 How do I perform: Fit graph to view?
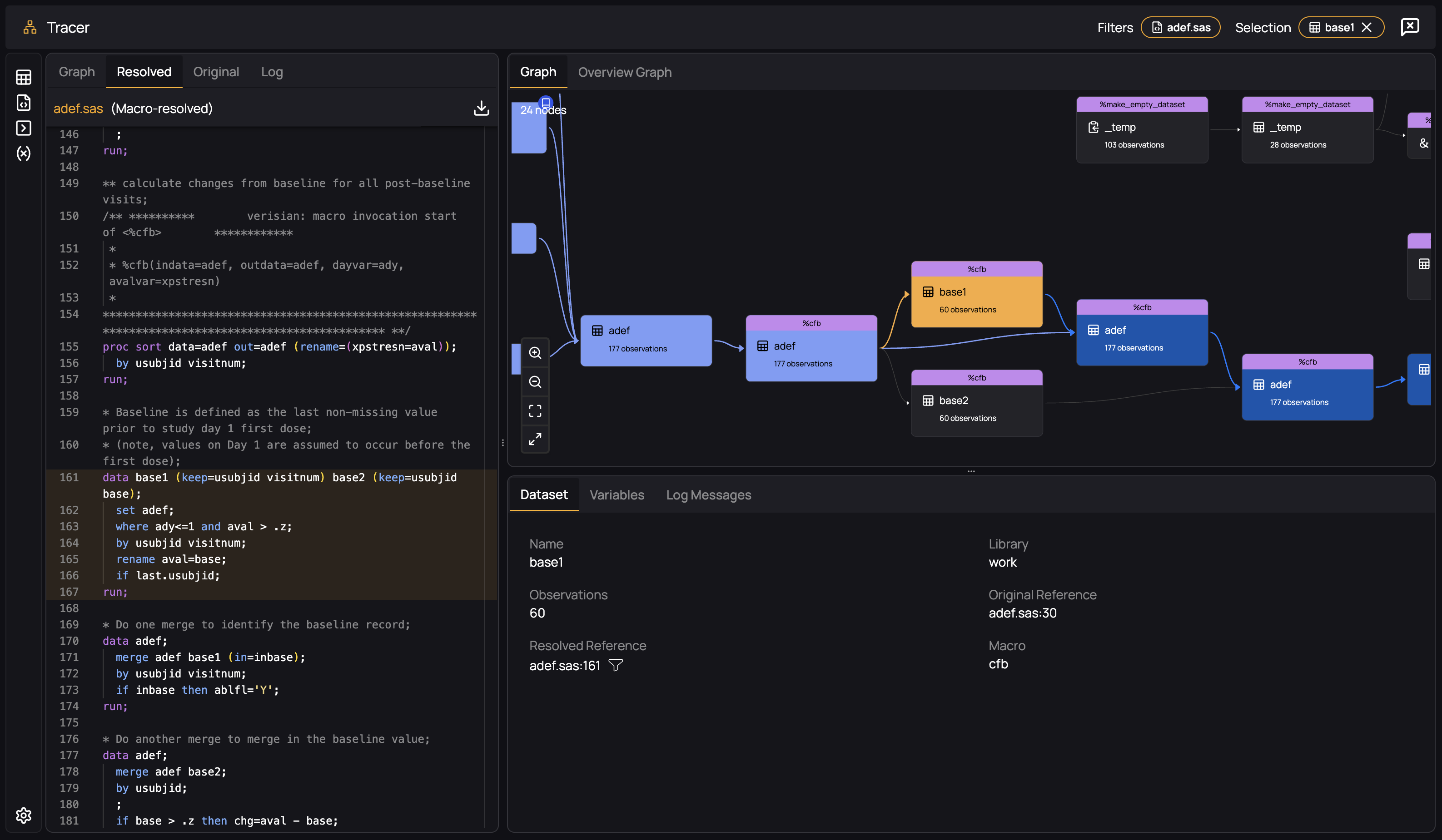pos(535,410)
